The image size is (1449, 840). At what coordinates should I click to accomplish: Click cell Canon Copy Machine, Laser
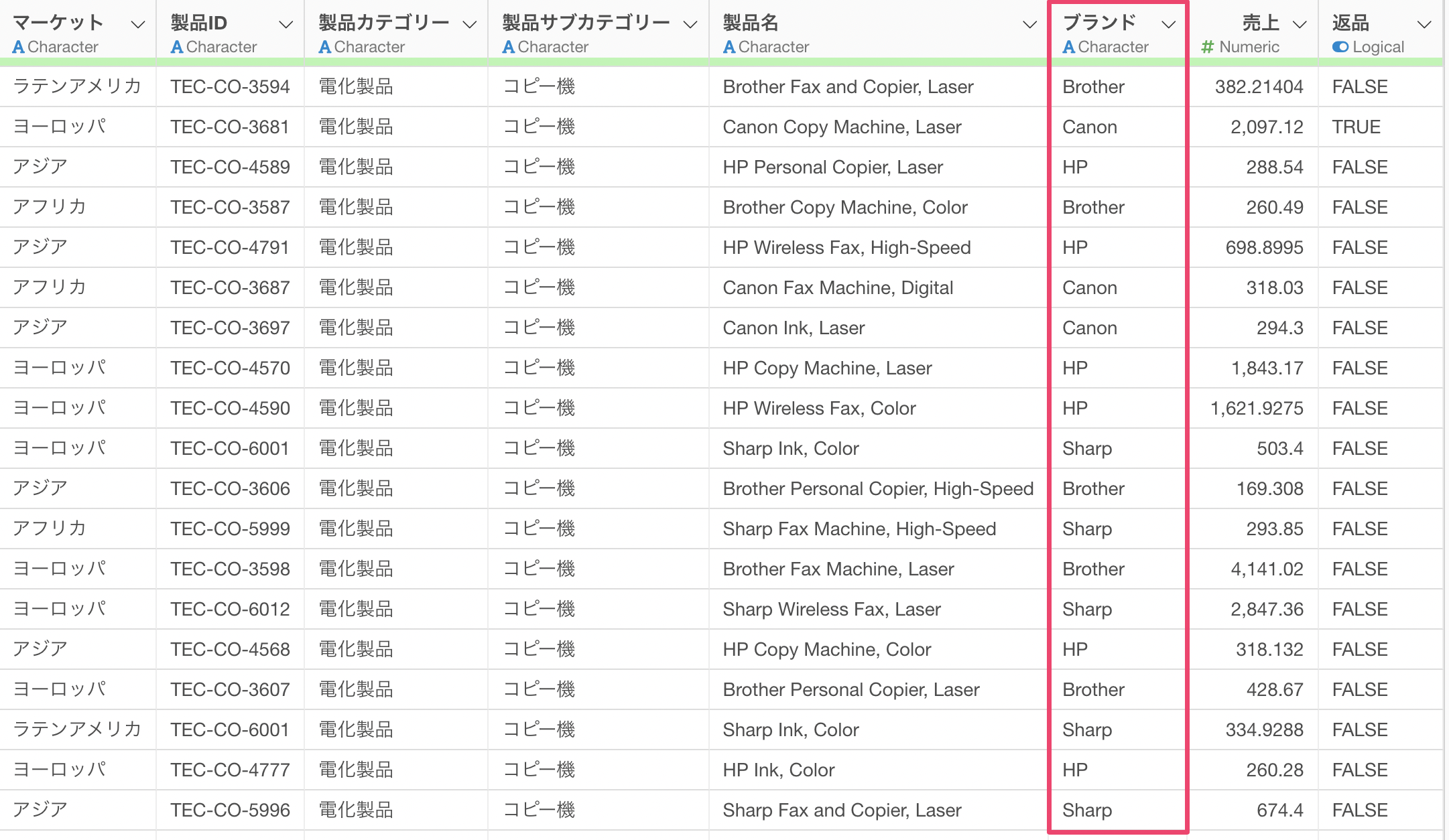[x=842, y=127]
